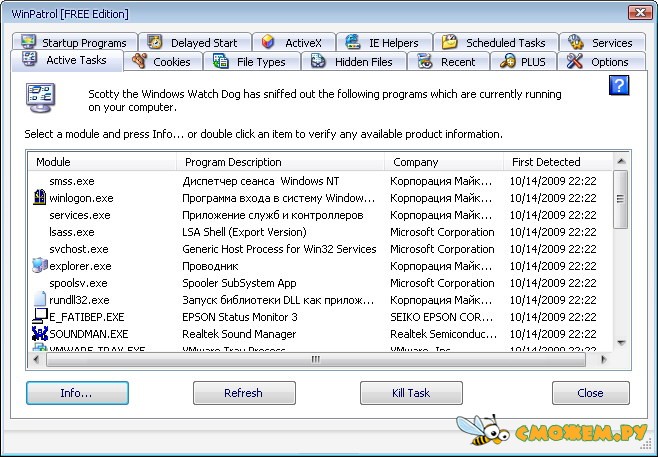Click the winlogon.exe row icon
The height and width of the screenshot is (457, 658).
[x=39, y=197]
